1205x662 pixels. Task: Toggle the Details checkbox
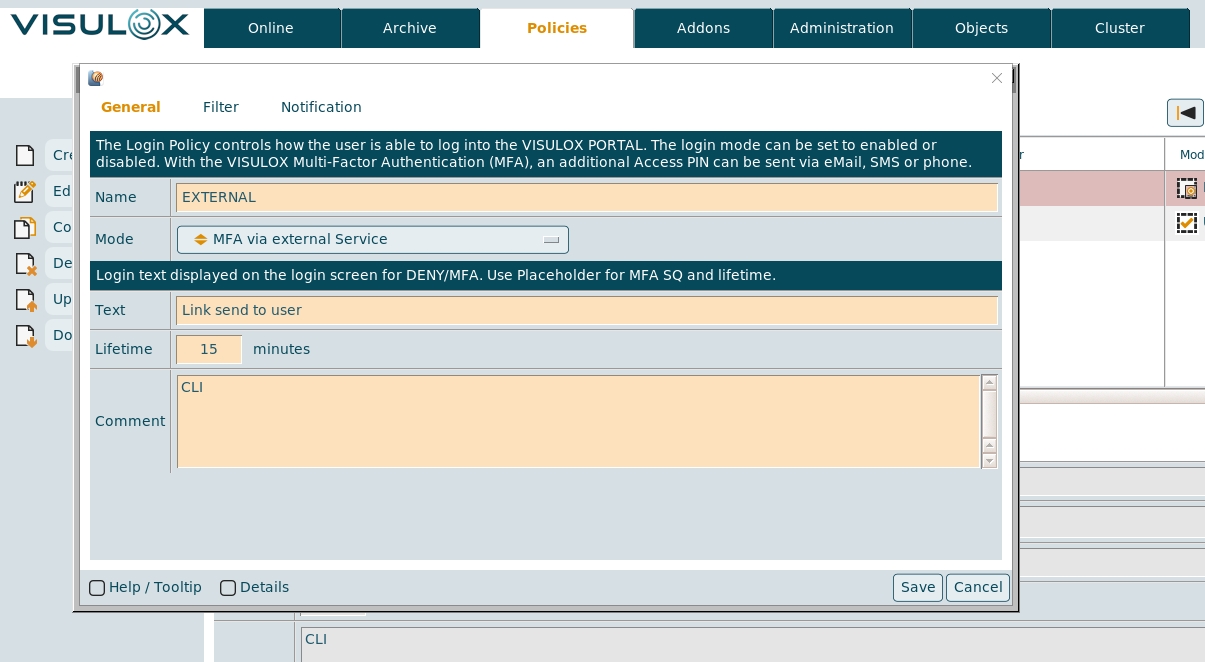pyautogui.click(x=228, y=588)
